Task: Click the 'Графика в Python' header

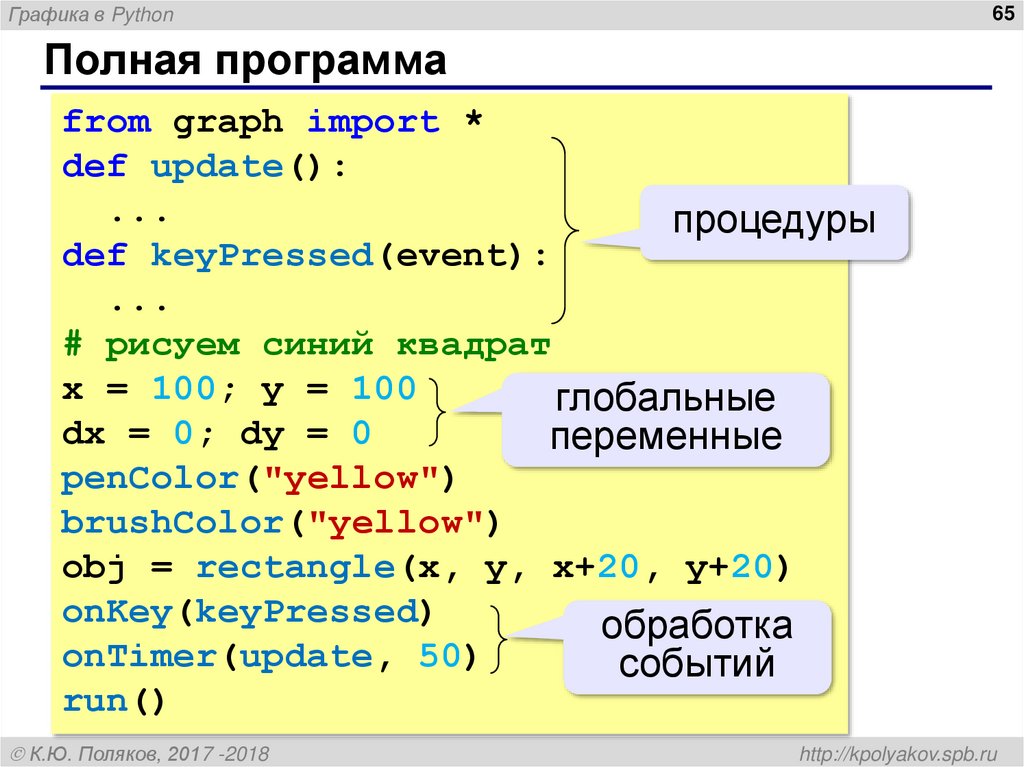Action: click(90, 15)
